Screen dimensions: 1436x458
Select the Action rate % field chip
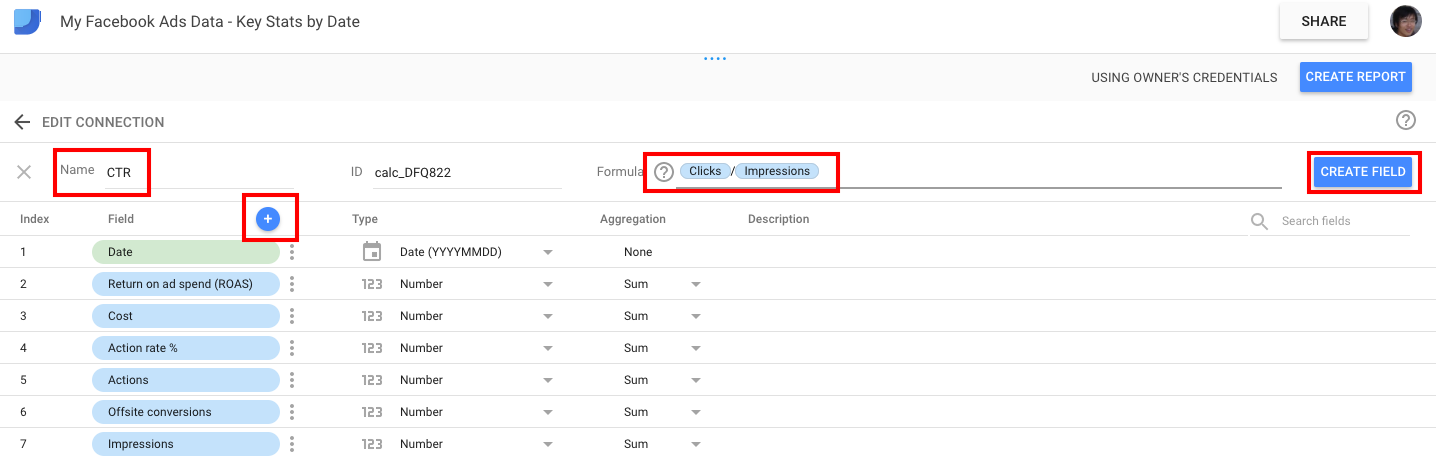pos(186,348)
